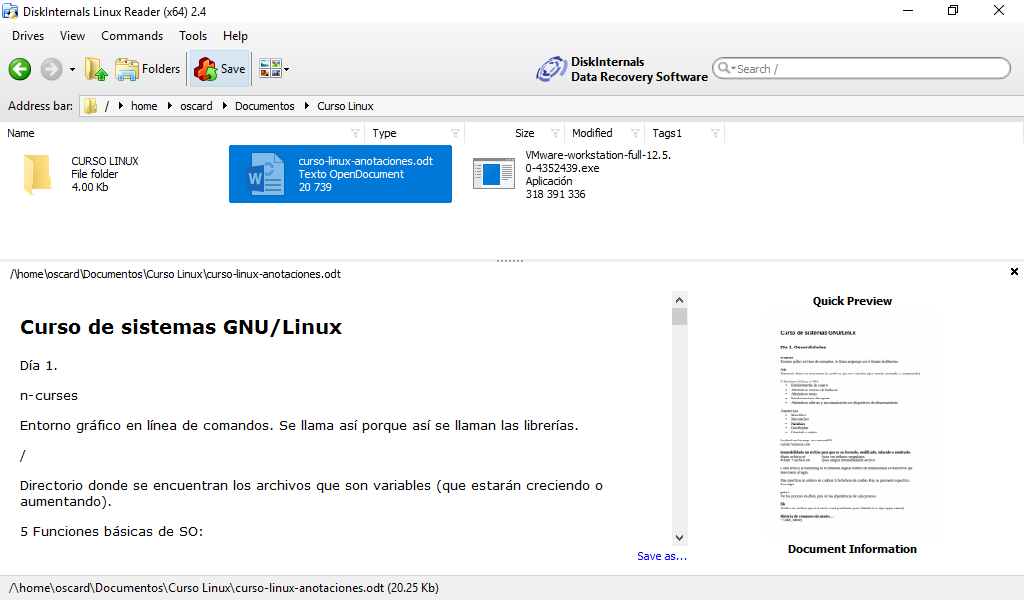Click the grey Forward arrow button
1024x600 pixels.
[x=51, y=69]
